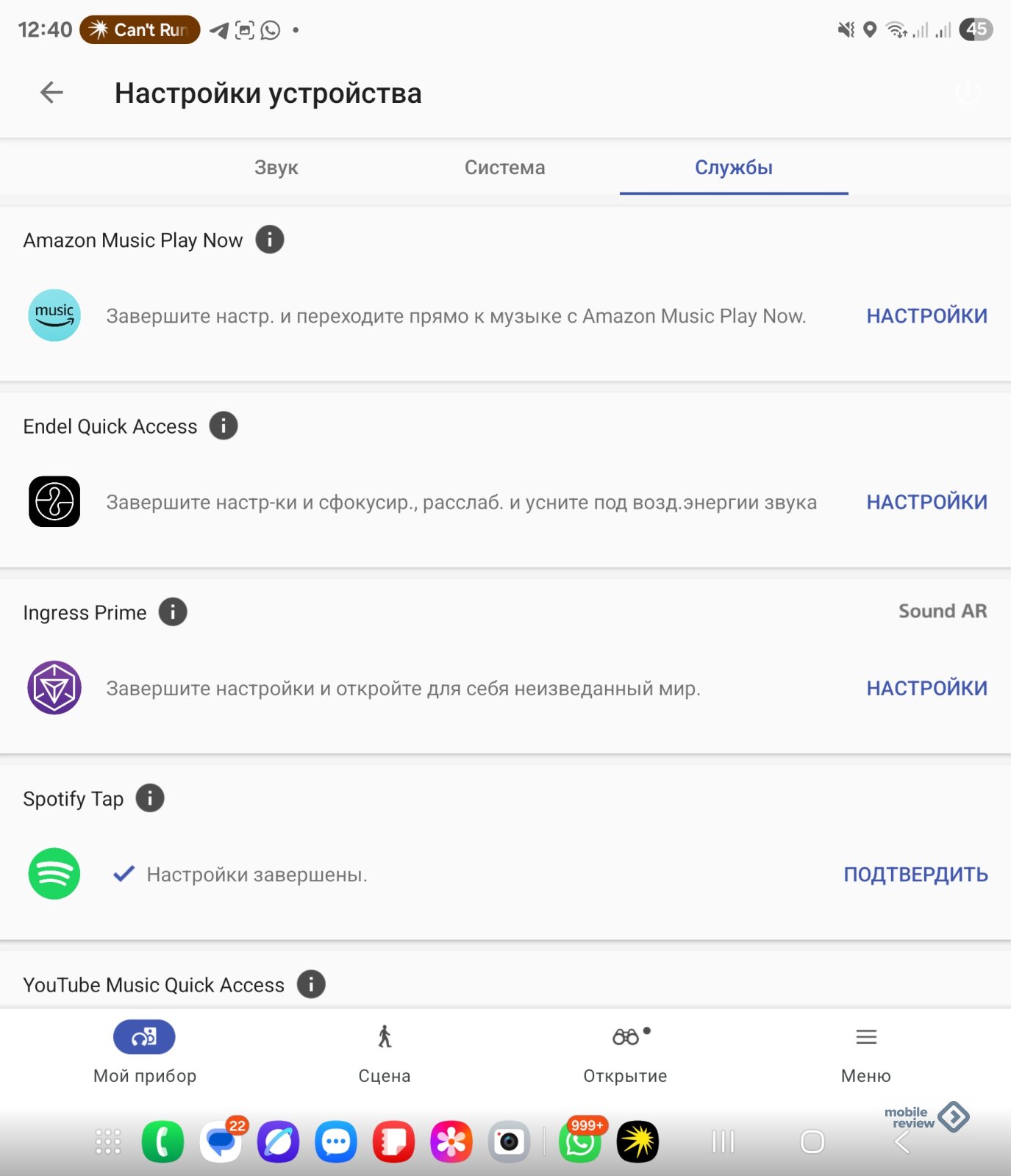Tap the Amazon Music app icon
This screenshot has width=1011, height=1176.
click(x=54, y=315)
